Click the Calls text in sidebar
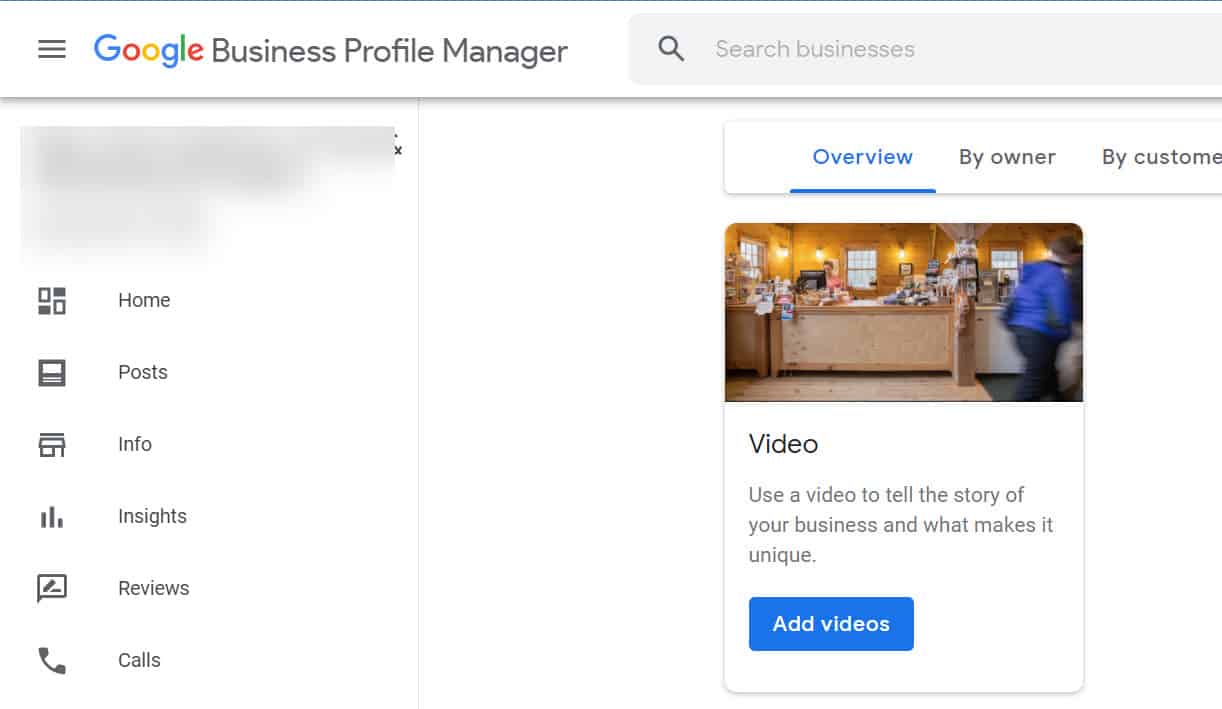The width and height of the screenshot is (1222, 709). 139,660
